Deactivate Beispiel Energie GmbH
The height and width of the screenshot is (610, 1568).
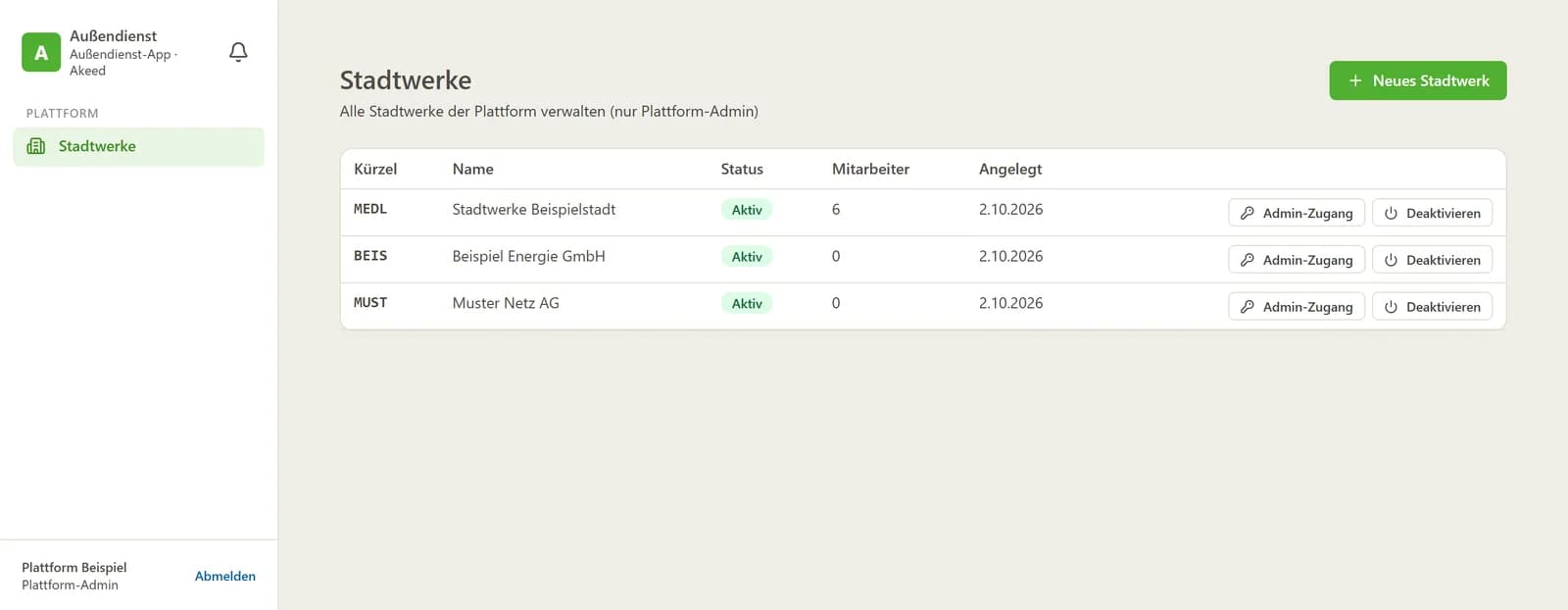click(x=1432, y=260)
